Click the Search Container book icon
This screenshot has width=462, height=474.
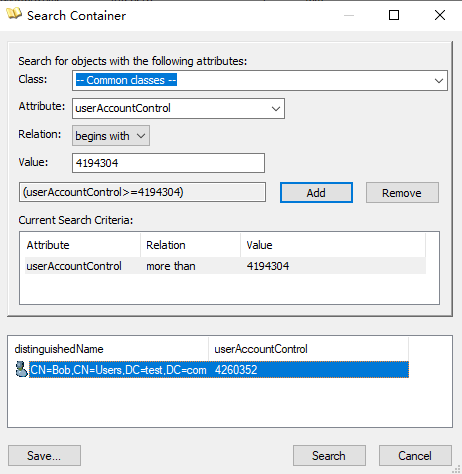click(x=14, y=14)
